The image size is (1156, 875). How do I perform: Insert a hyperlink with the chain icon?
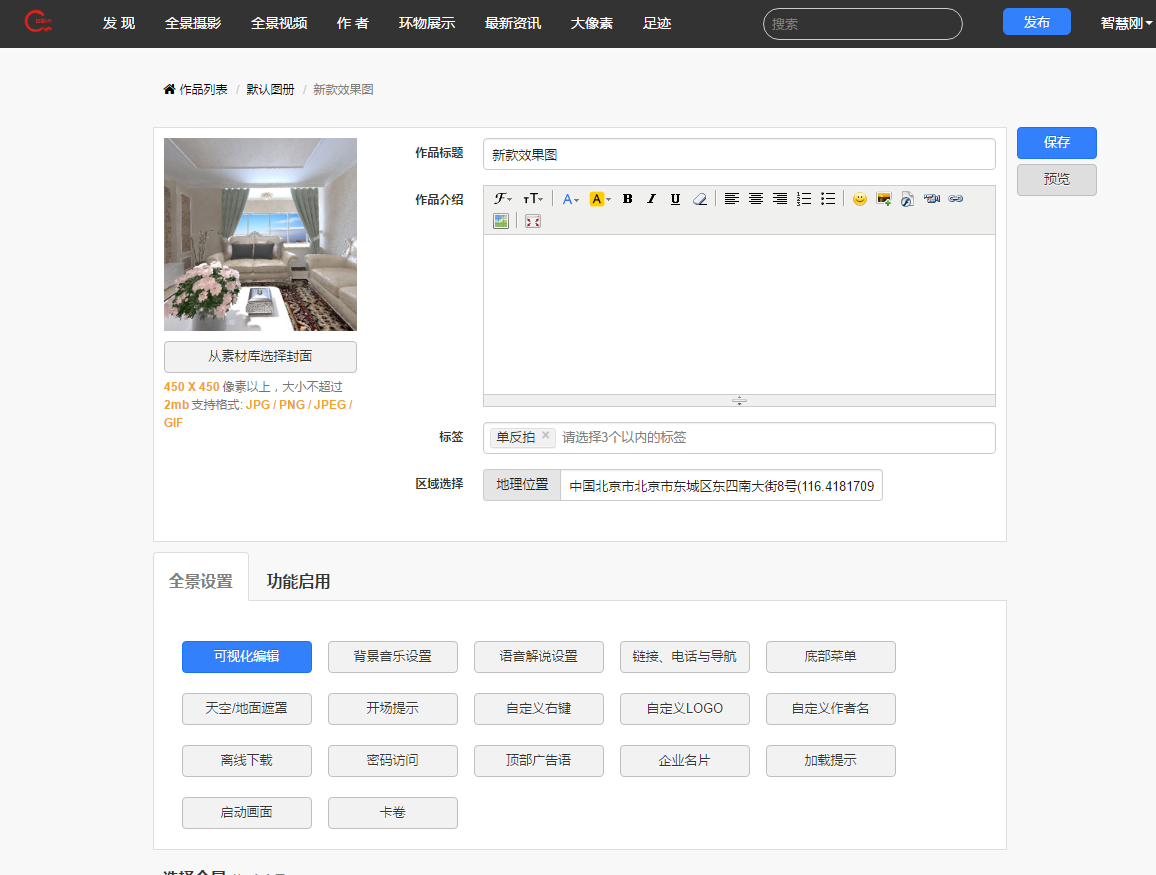click(956, 199)
